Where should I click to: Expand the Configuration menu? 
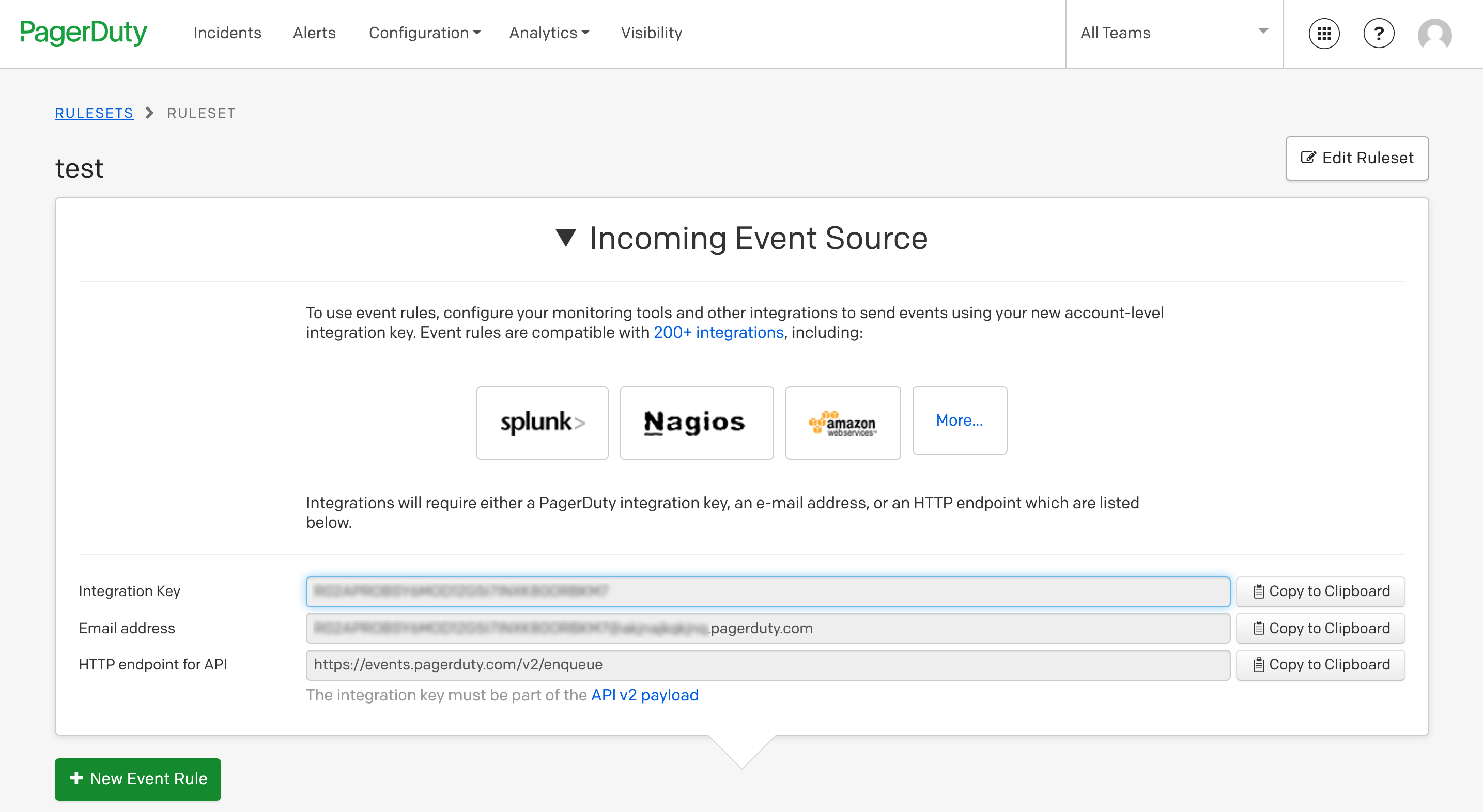(425, 33)
